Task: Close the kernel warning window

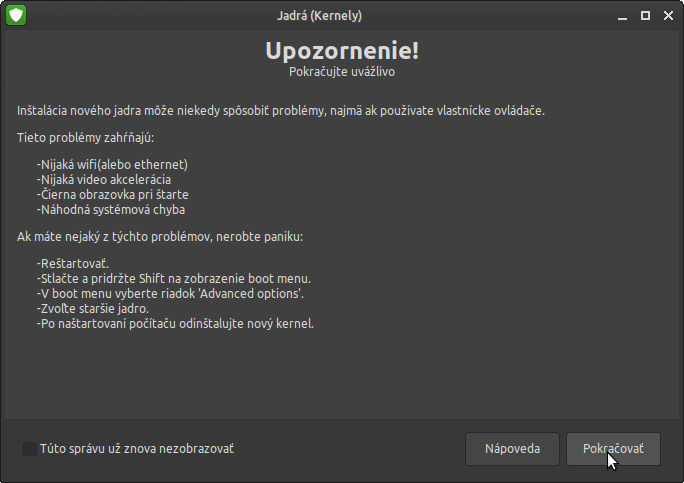Action: click(x=668, y=15)
